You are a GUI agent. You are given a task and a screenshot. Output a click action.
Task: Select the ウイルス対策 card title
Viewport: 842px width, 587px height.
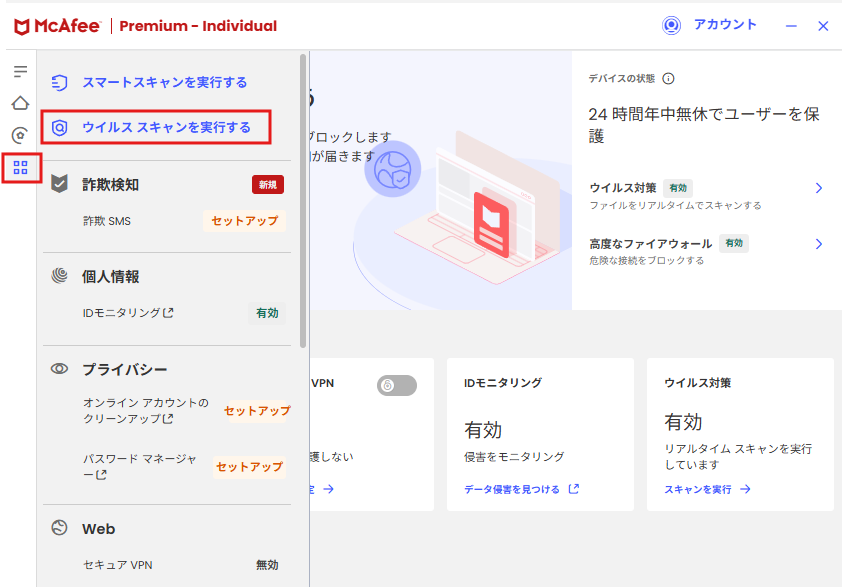(698, 383)
